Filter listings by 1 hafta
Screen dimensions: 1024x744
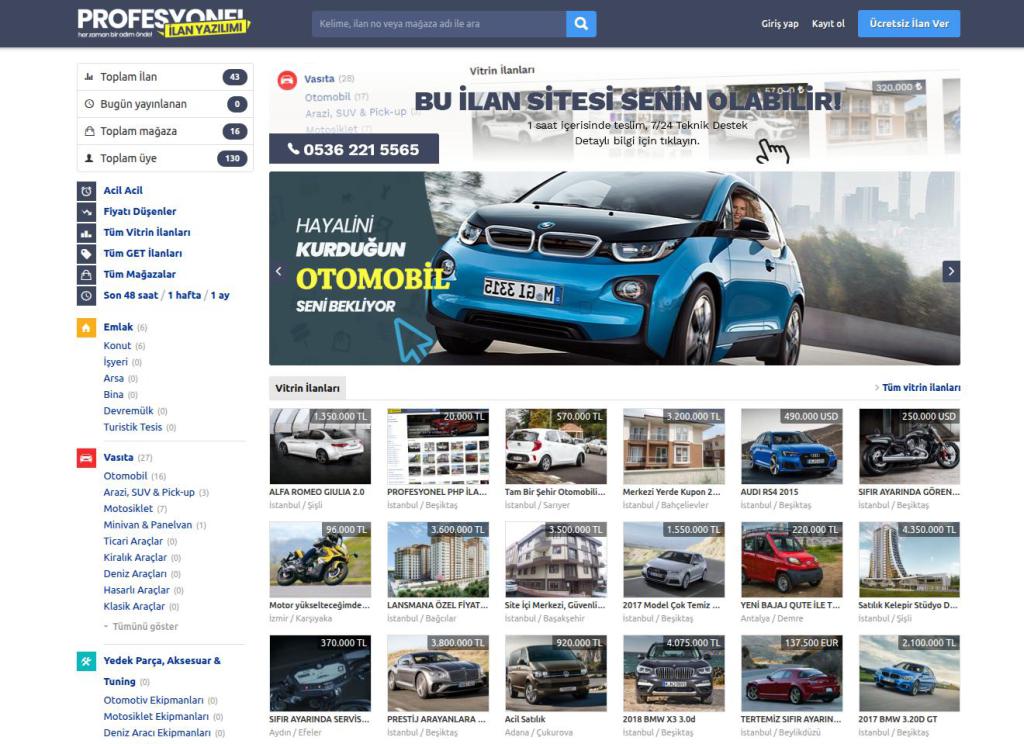(x=184, y=295)
